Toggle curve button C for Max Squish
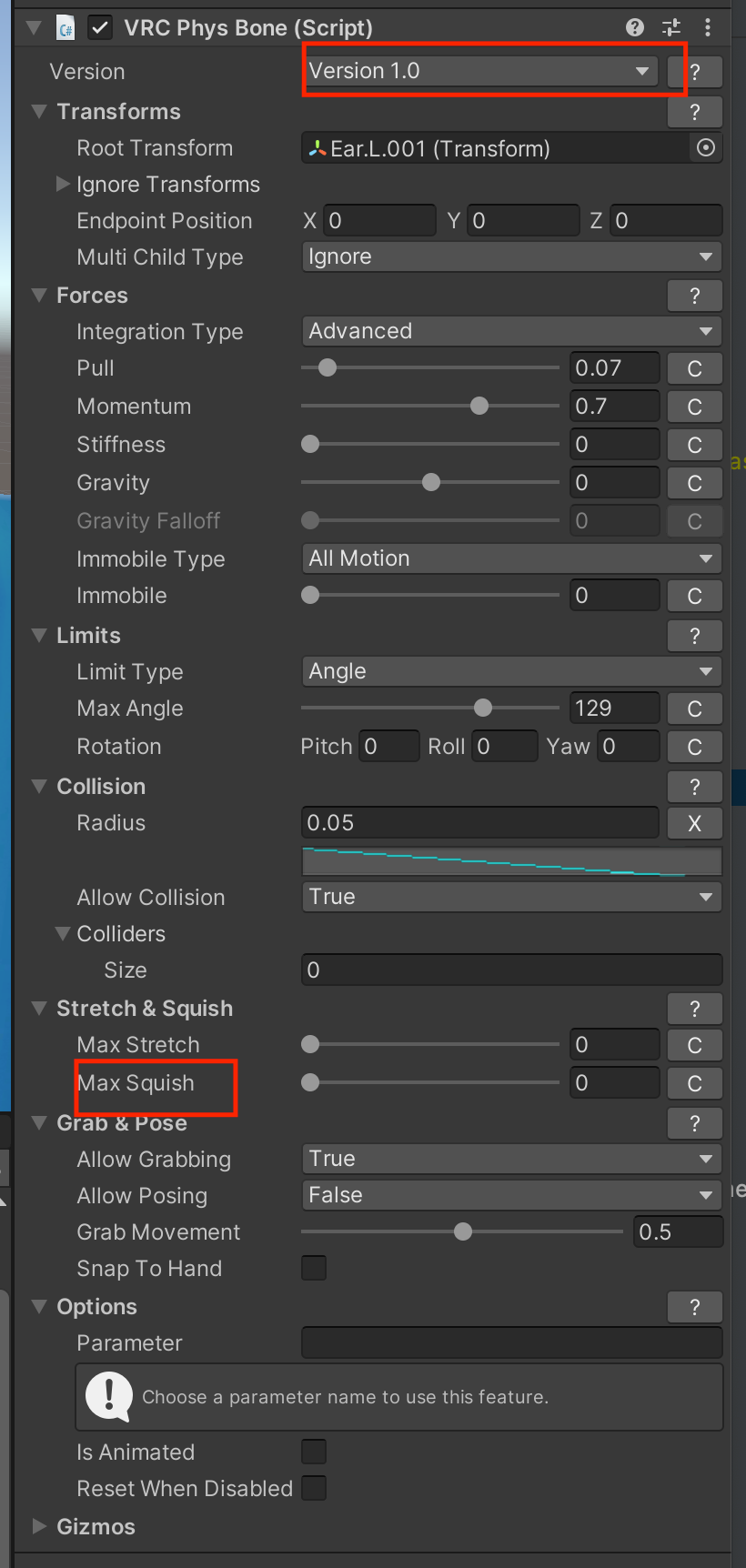The width and height of the screenshot is (746, 1568). pyautogui.click(x=695, y=1083)
